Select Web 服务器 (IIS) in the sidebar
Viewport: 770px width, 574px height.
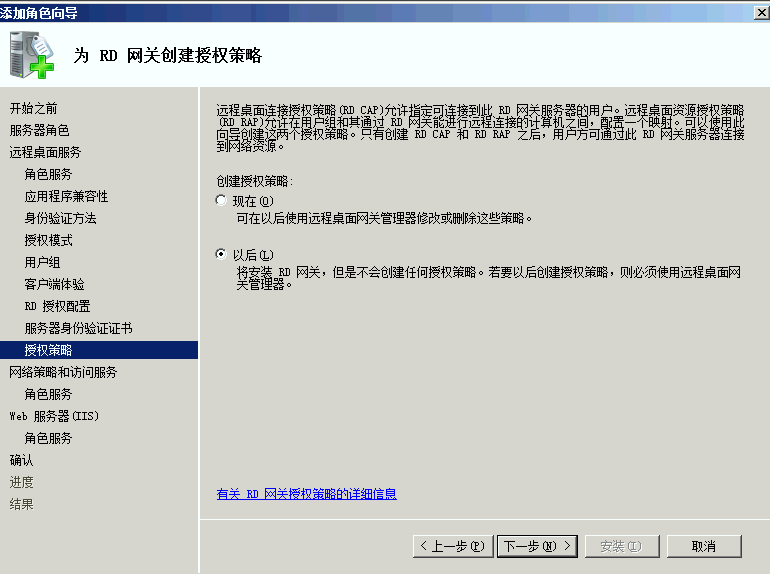click(x=54, y=416)
